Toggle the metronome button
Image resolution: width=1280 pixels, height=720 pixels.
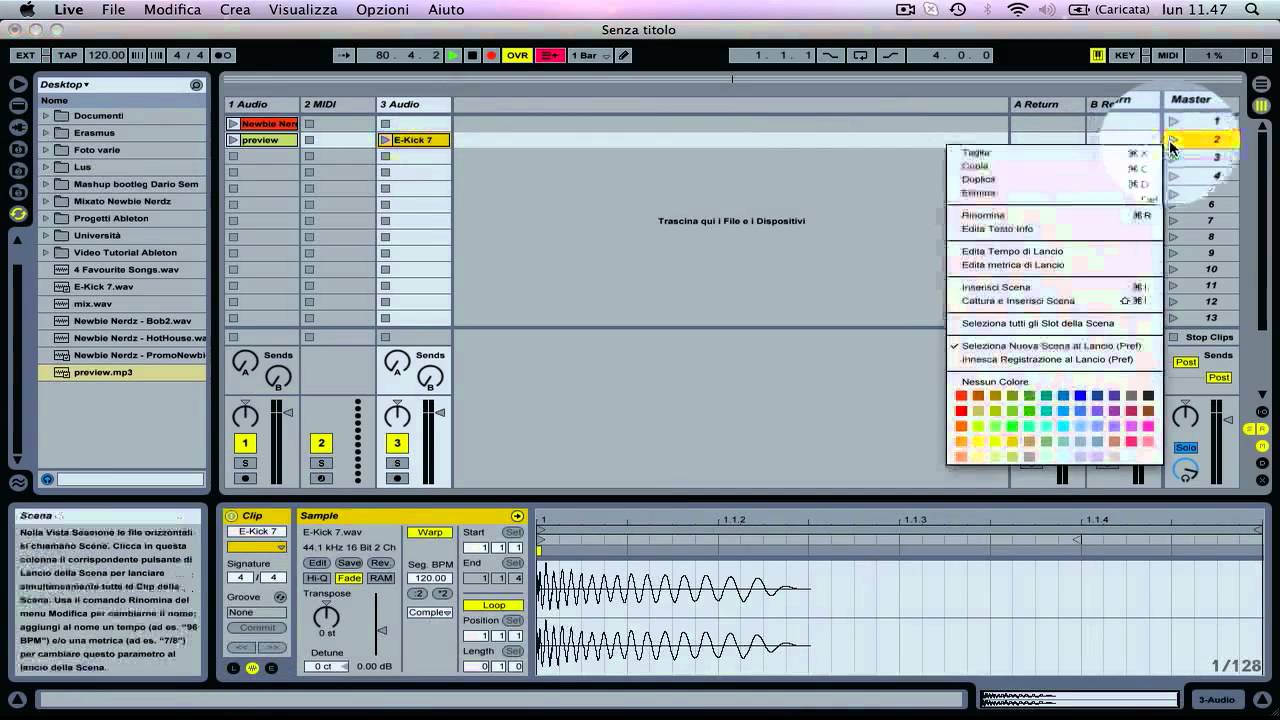pos(223,56)
